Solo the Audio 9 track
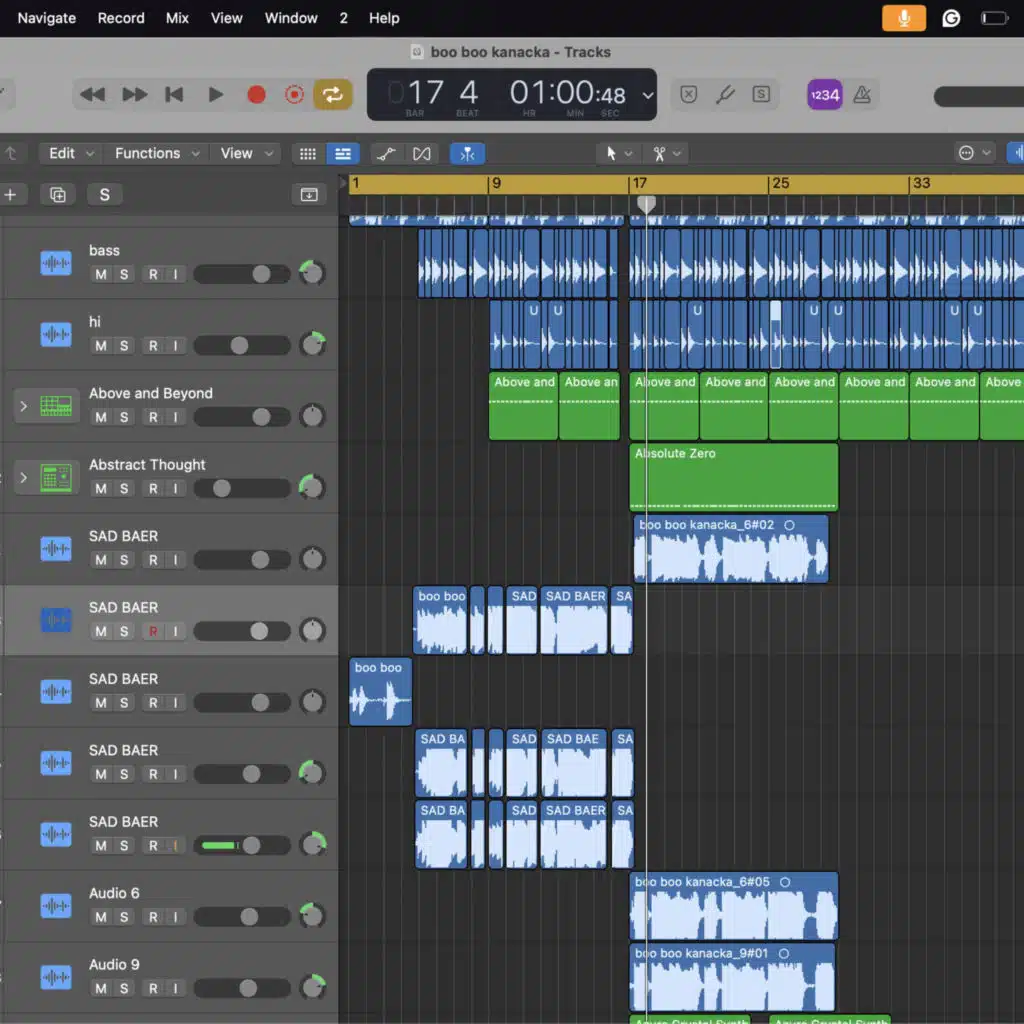 coord(124,988)
